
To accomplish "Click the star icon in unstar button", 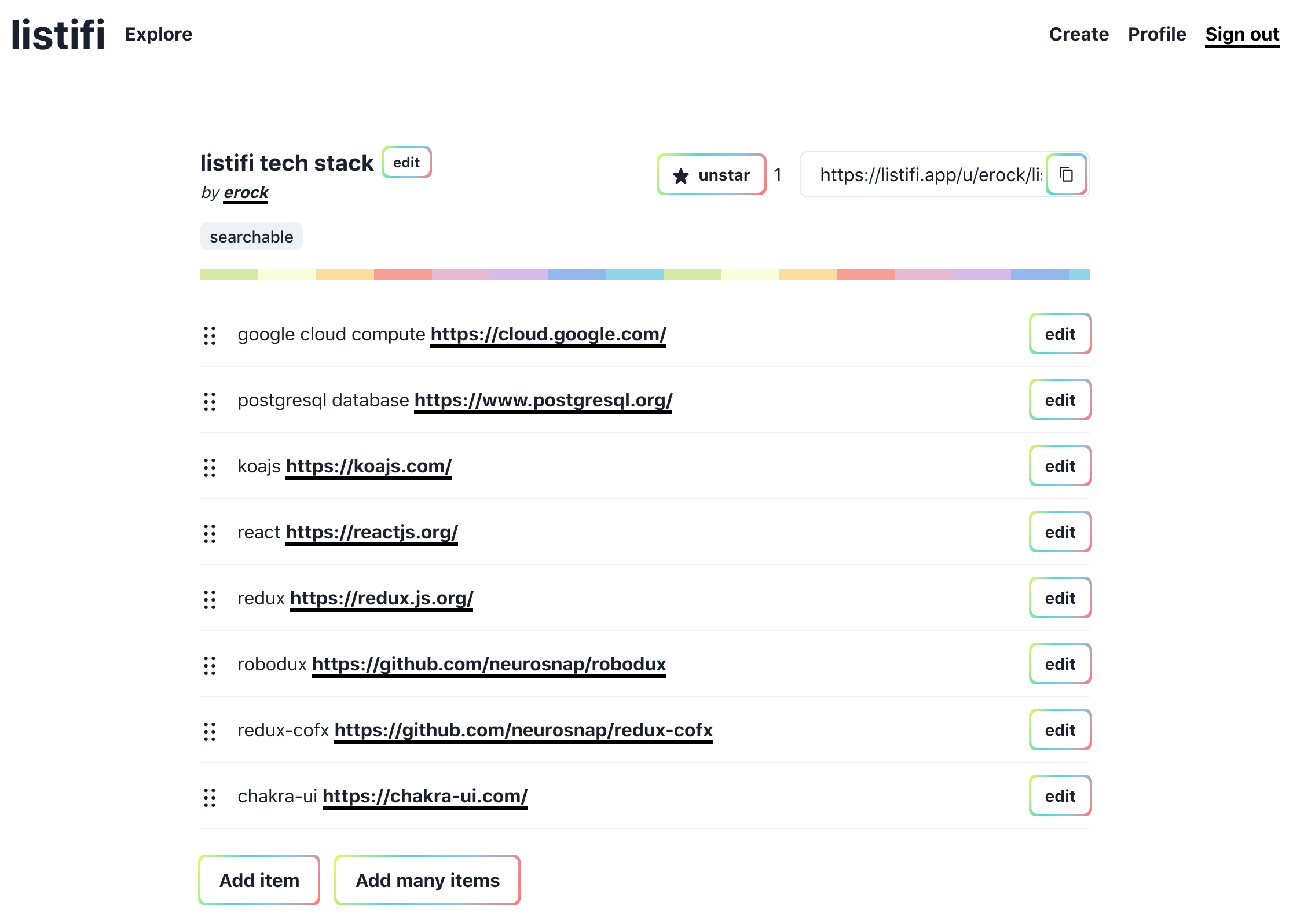I will pyautogui.click(x=681, y=175).
